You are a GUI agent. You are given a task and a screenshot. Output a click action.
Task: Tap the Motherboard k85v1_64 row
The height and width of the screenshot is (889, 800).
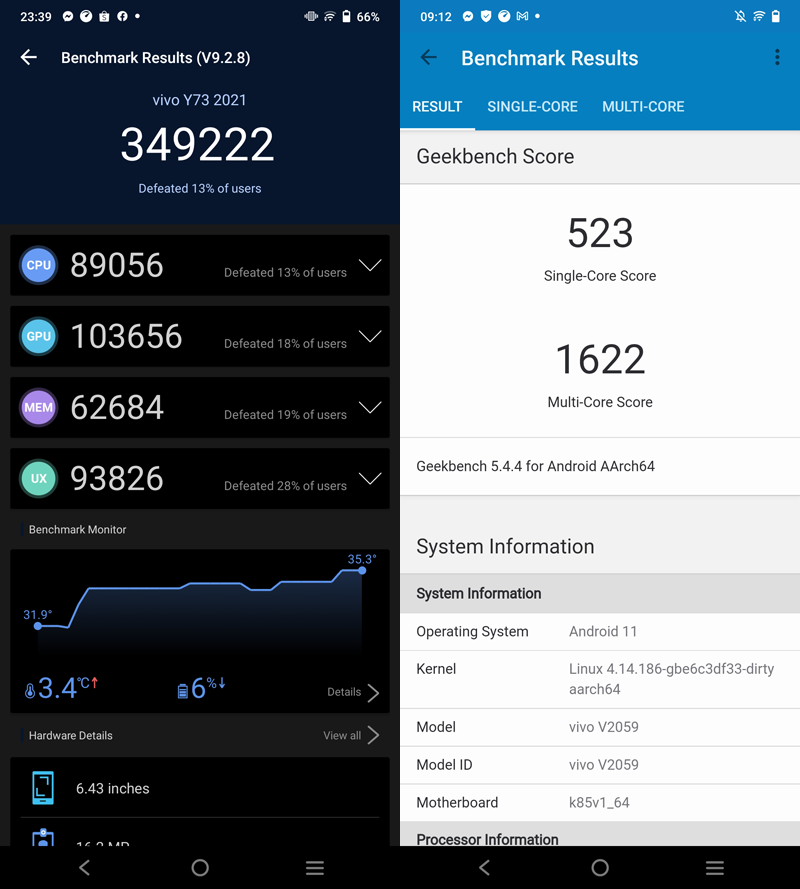coord(600,802)
